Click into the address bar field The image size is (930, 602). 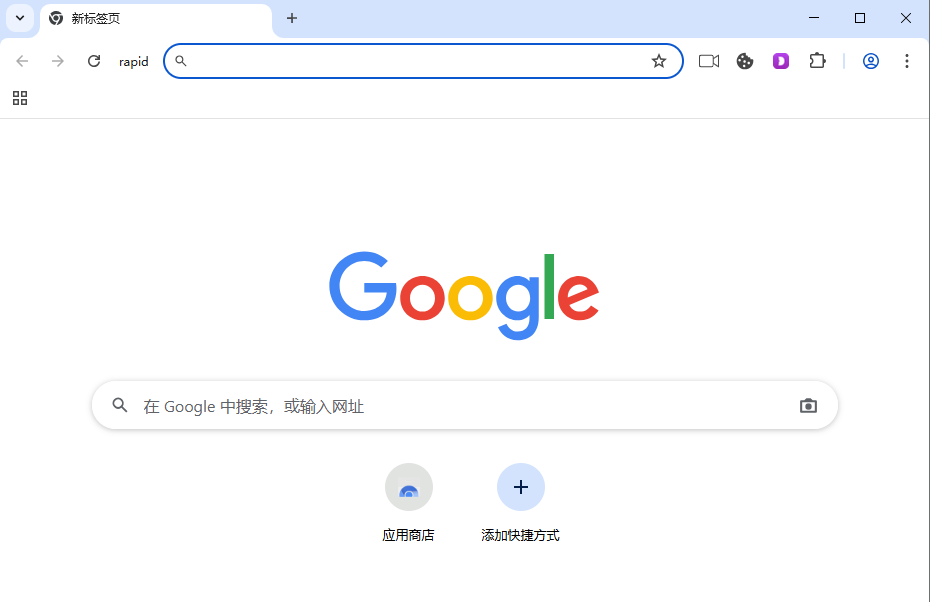pos(415,61)
